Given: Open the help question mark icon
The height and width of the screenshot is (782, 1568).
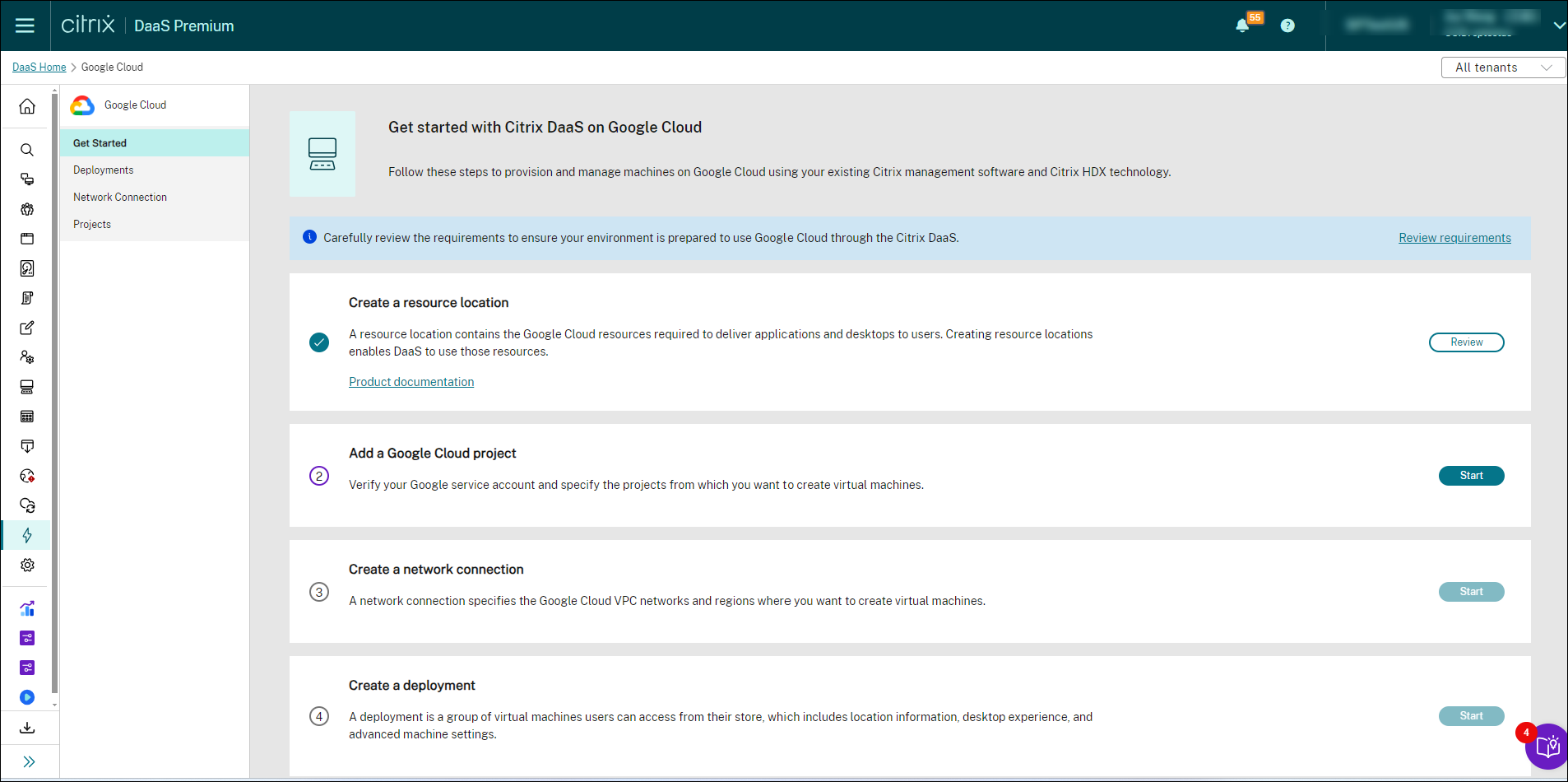Looking at the screenshot, I should [1287, 26].
